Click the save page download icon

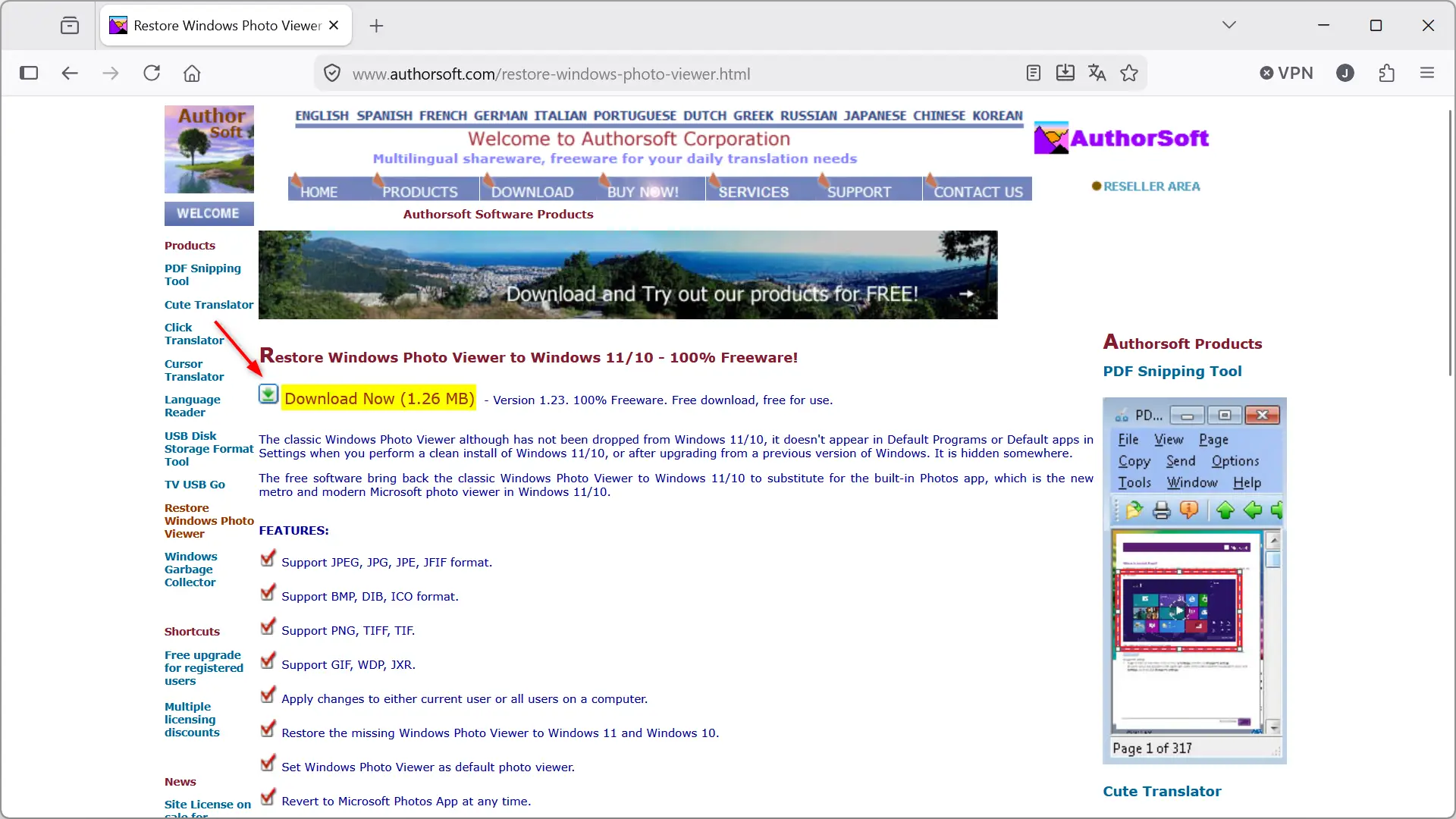(1065, 74)
